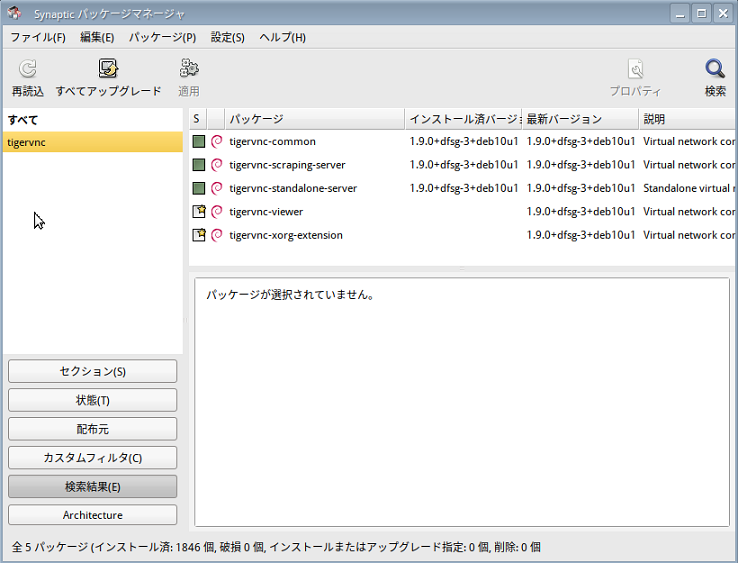738x563 pixels.
Task: Click Debian swirl icon of tigervnc-scraping-server
Action: tap(217, 165)
